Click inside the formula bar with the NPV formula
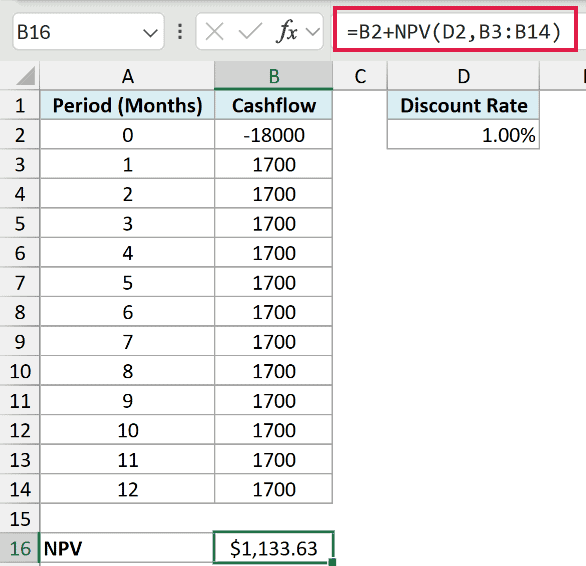Screen dimensions: 586x566 455,30
